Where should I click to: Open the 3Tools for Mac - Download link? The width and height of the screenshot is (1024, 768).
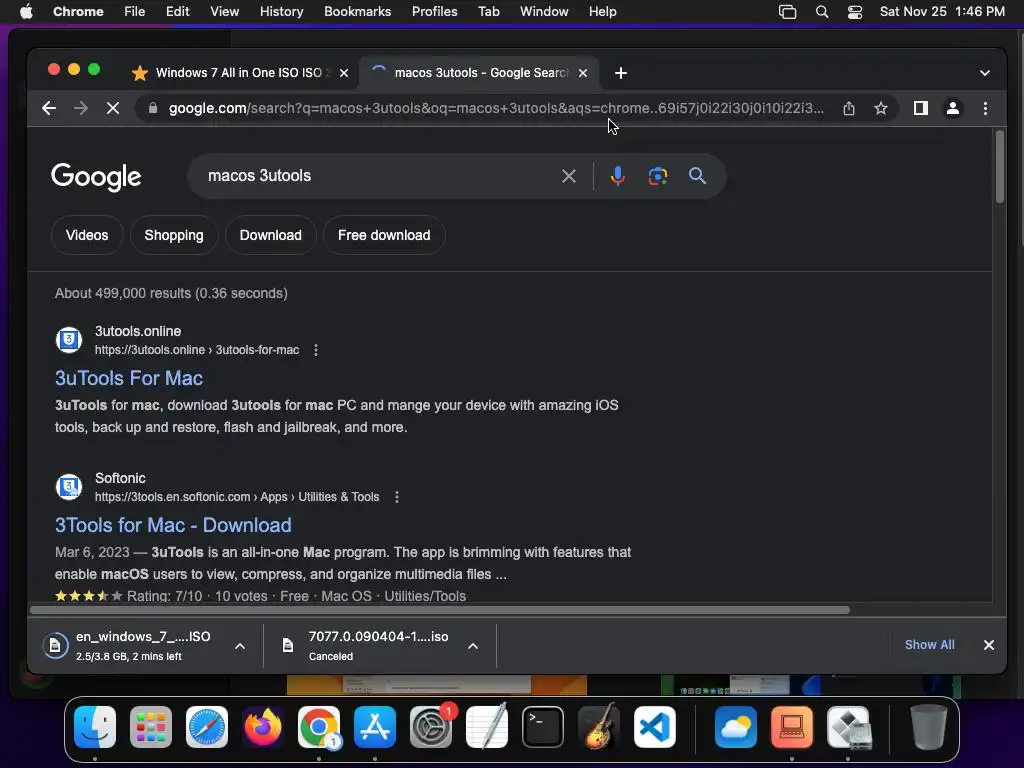[x=173, y=525]
